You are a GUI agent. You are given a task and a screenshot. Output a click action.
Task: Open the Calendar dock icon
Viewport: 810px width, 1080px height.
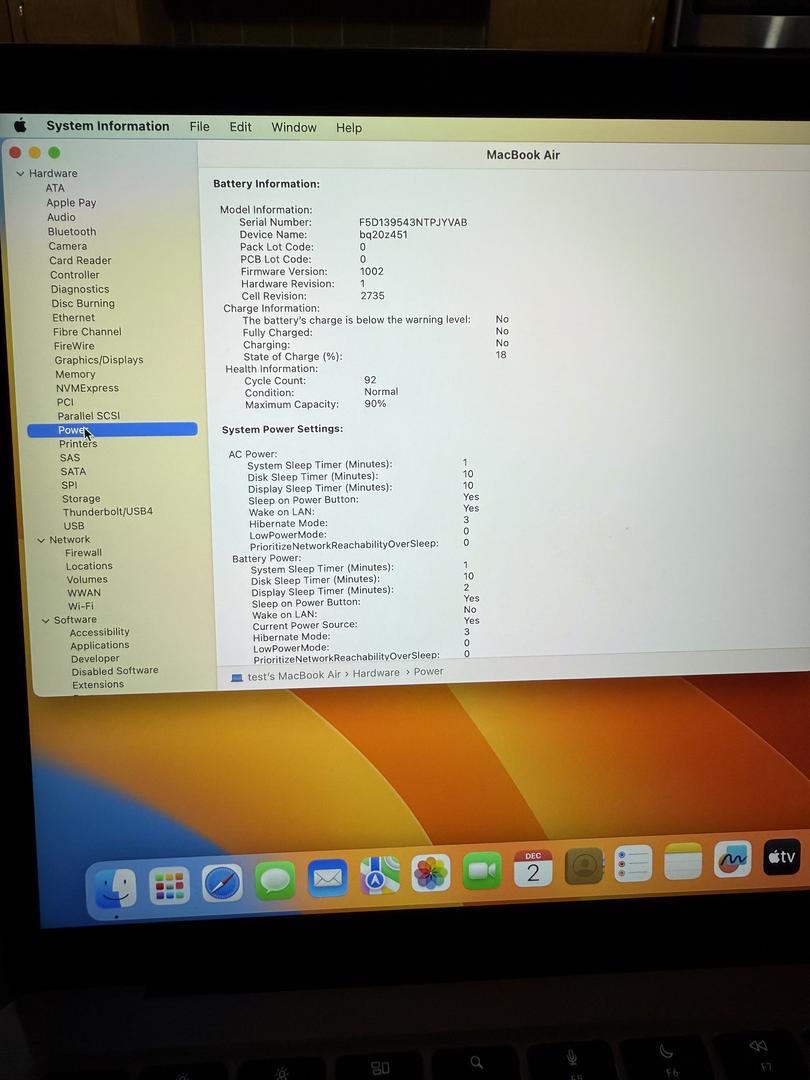pyautogui.click(x=533, y=868)
